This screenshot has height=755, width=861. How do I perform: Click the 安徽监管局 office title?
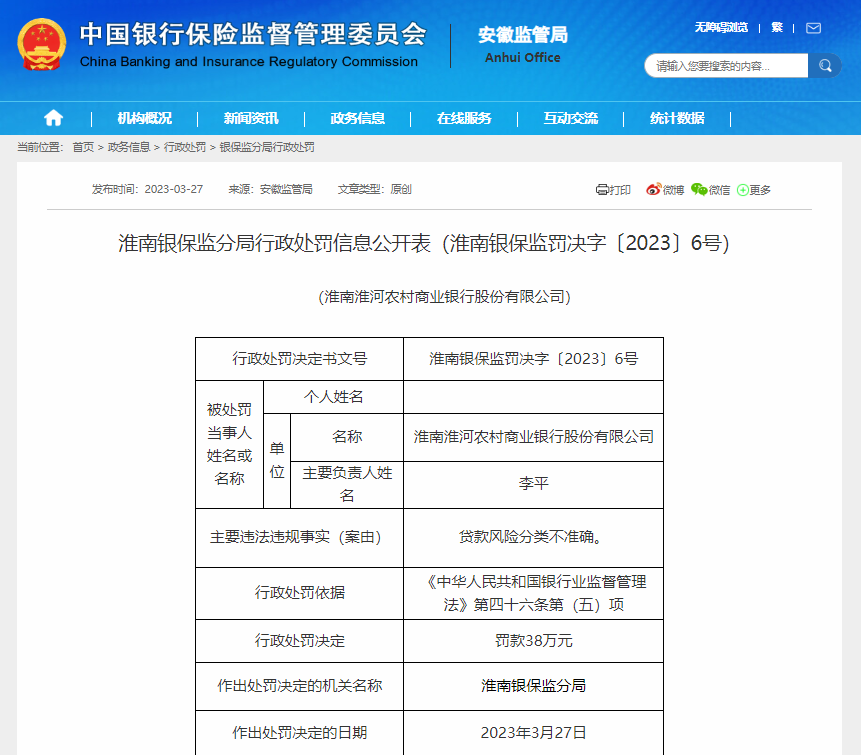click(x=523, y=35)
